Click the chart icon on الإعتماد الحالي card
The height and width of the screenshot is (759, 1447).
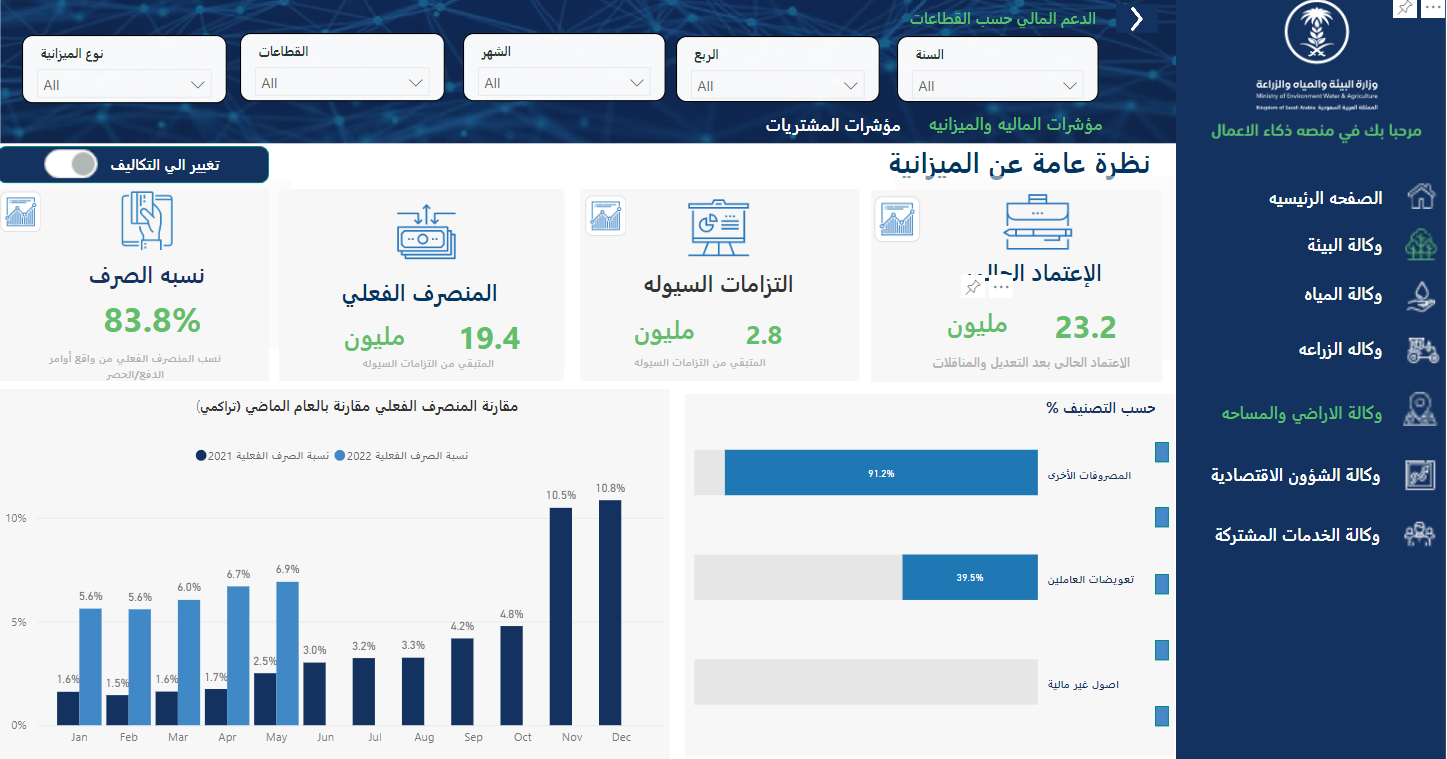click(x=896, y=219)
